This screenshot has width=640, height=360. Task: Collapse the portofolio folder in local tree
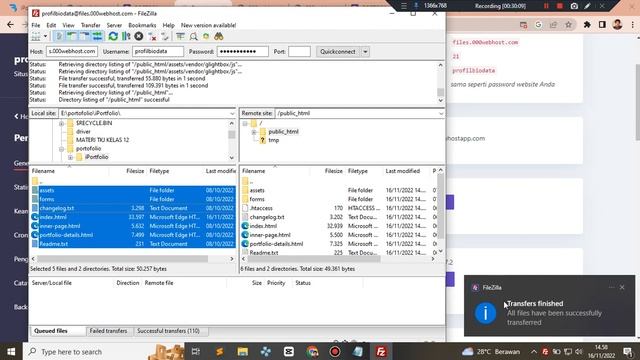pyautogui.click(x=62, y=149)
